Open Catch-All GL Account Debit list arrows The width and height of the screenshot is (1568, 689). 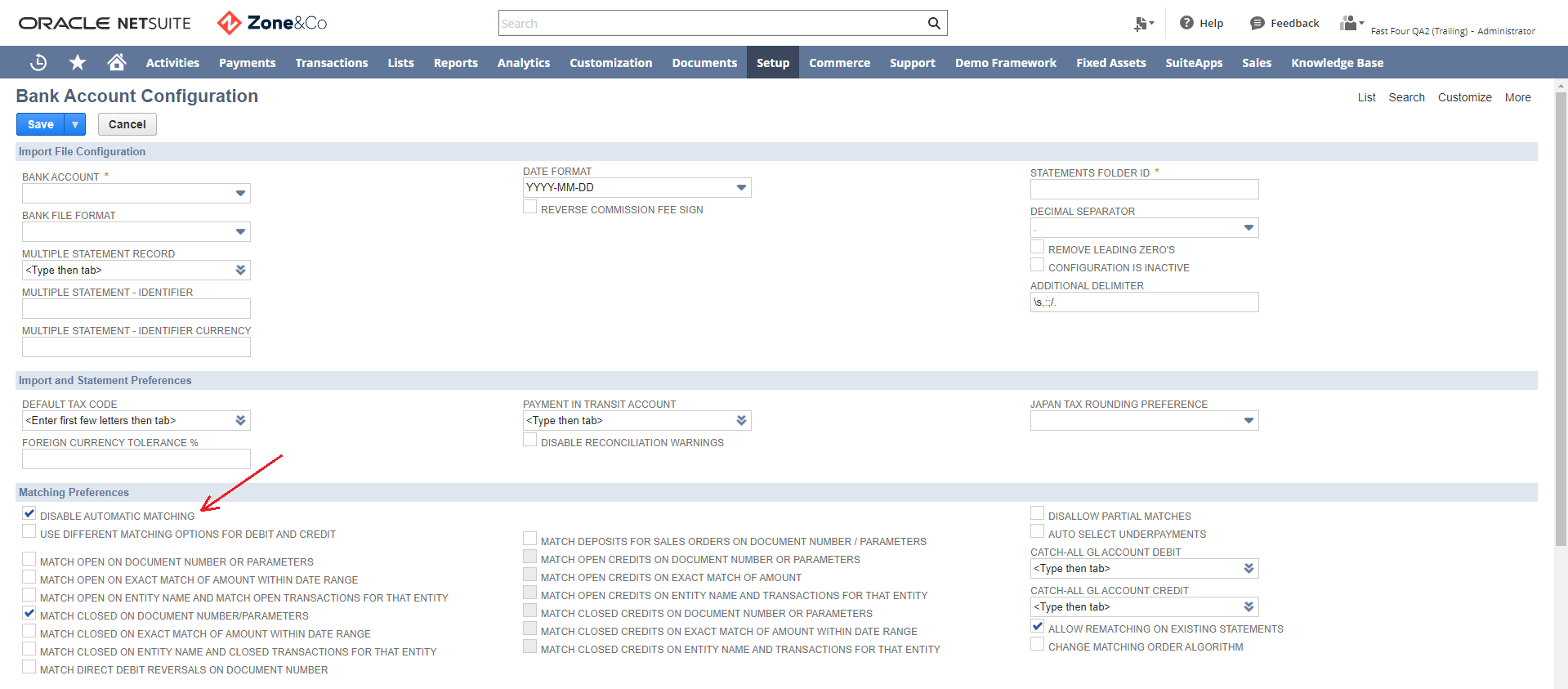pyautogui.click(x=1249, y=569)
